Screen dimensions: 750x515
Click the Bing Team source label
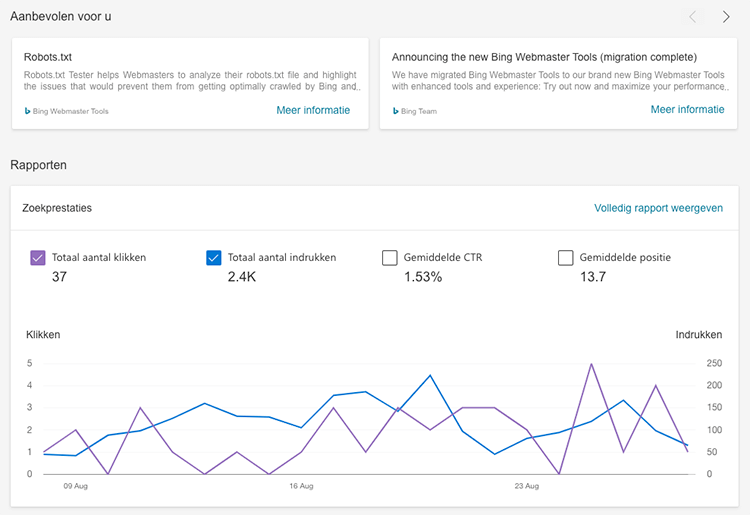419,111
